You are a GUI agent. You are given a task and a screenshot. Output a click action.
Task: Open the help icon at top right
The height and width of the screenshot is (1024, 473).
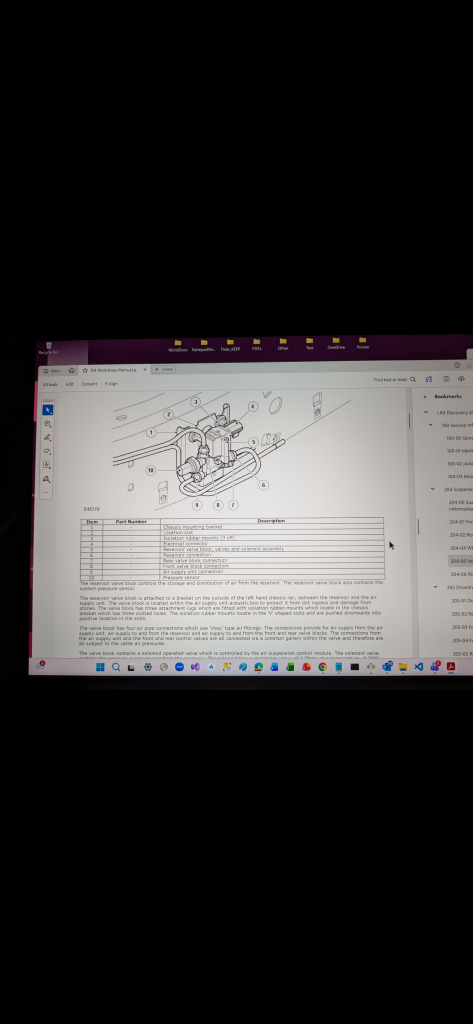point(457,365)
